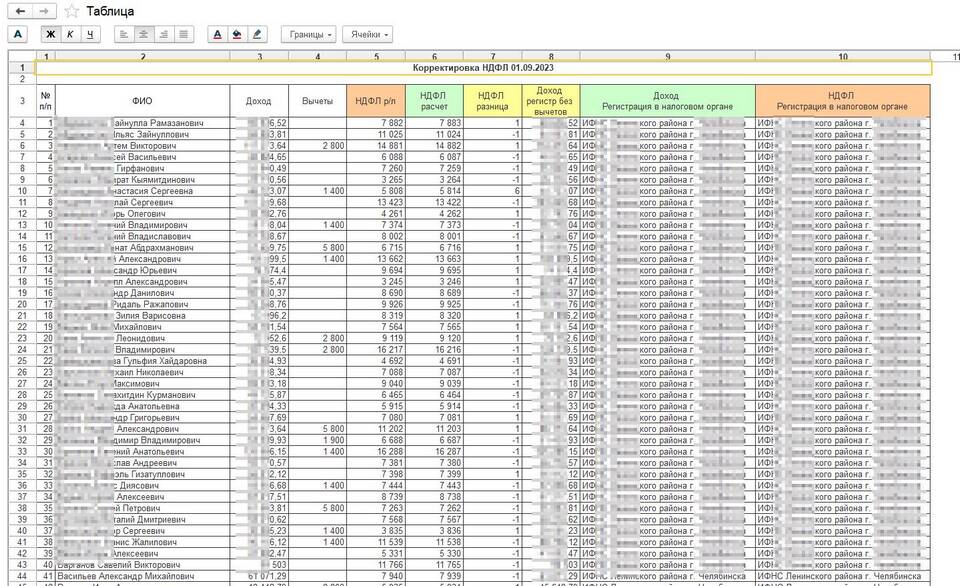Open the font settings 'A' button

click(x=18, y=34)
